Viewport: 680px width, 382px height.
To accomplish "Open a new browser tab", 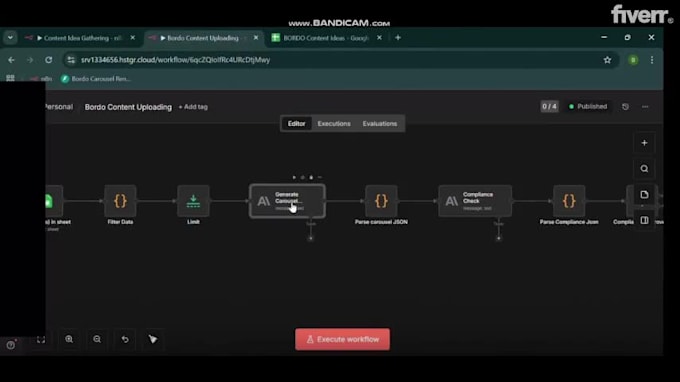I will pyautogui.click(x=398, y=38).
